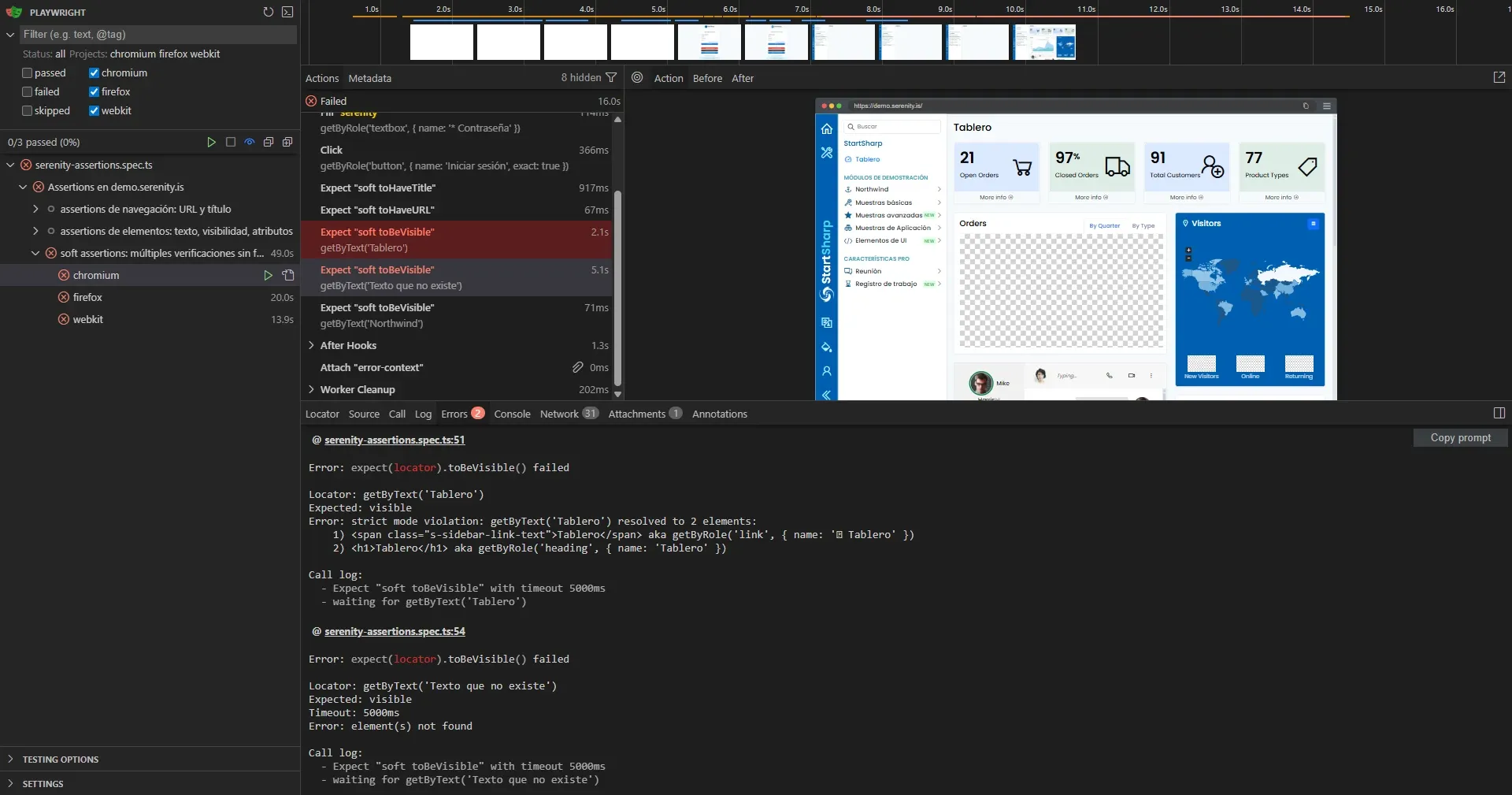Check the skipped status filter
This screenshot has height=795, width=1512.
click(x=26, y=110)
